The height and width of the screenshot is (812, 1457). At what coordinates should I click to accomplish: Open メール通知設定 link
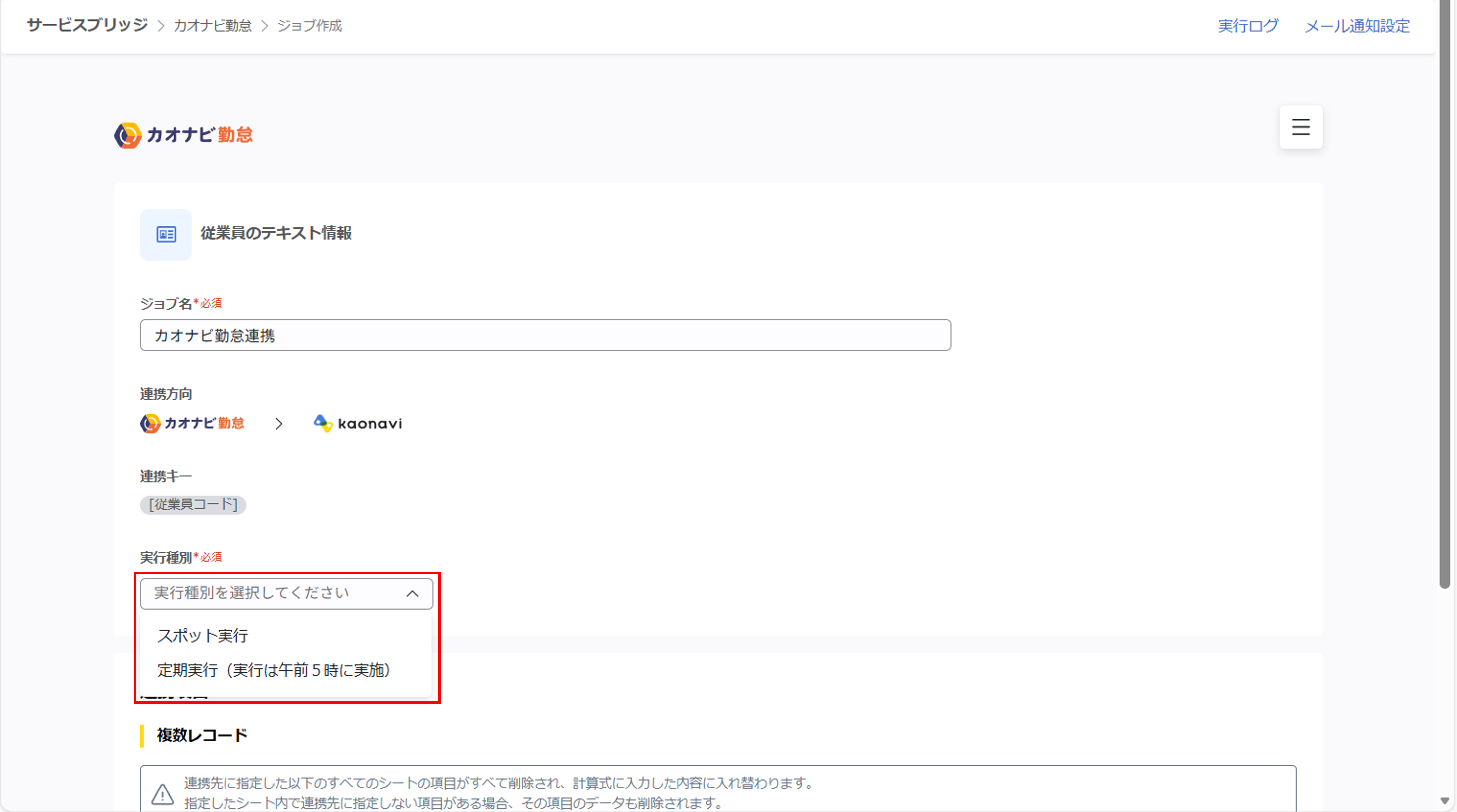[x=1357, y=26]
